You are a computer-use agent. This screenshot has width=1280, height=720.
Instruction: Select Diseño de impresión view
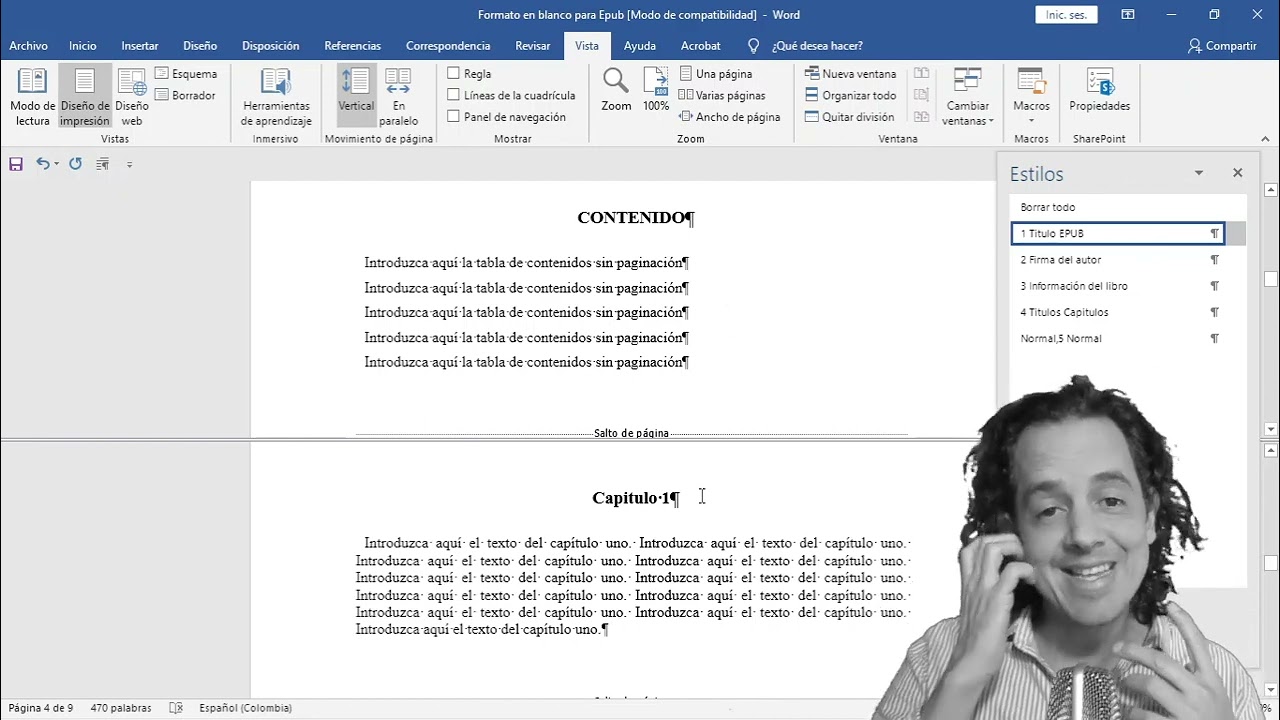pos(85,97)
